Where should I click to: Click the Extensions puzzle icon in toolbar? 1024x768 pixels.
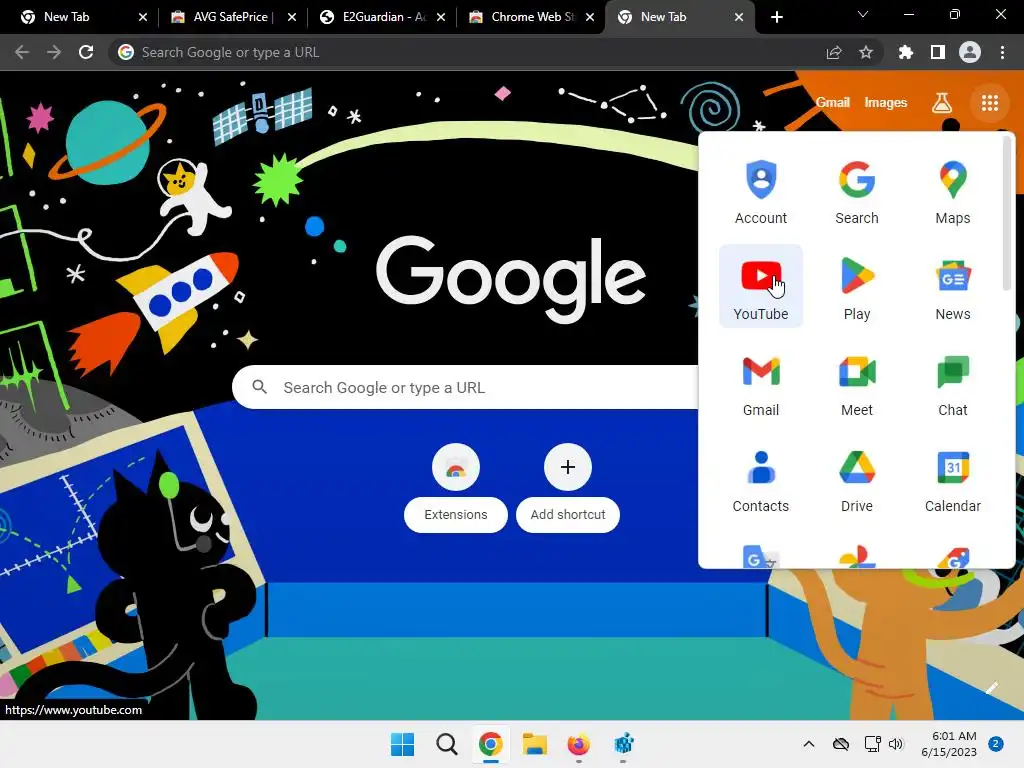(905, 52)
